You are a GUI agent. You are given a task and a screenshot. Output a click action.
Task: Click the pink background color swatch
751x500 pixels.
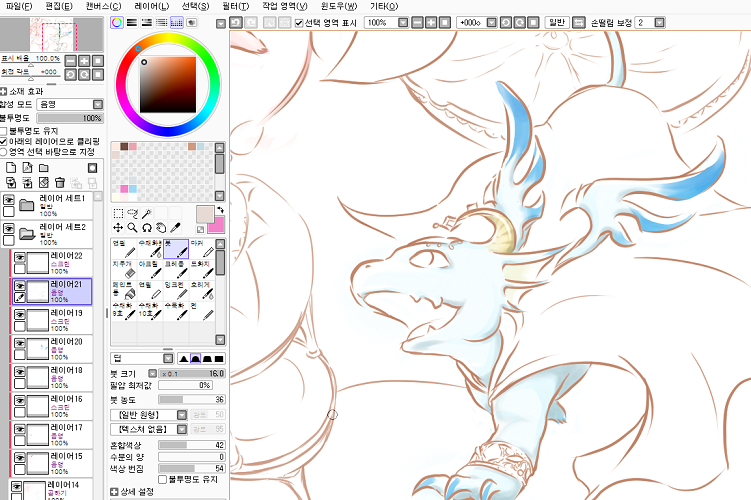coord(215,223)
